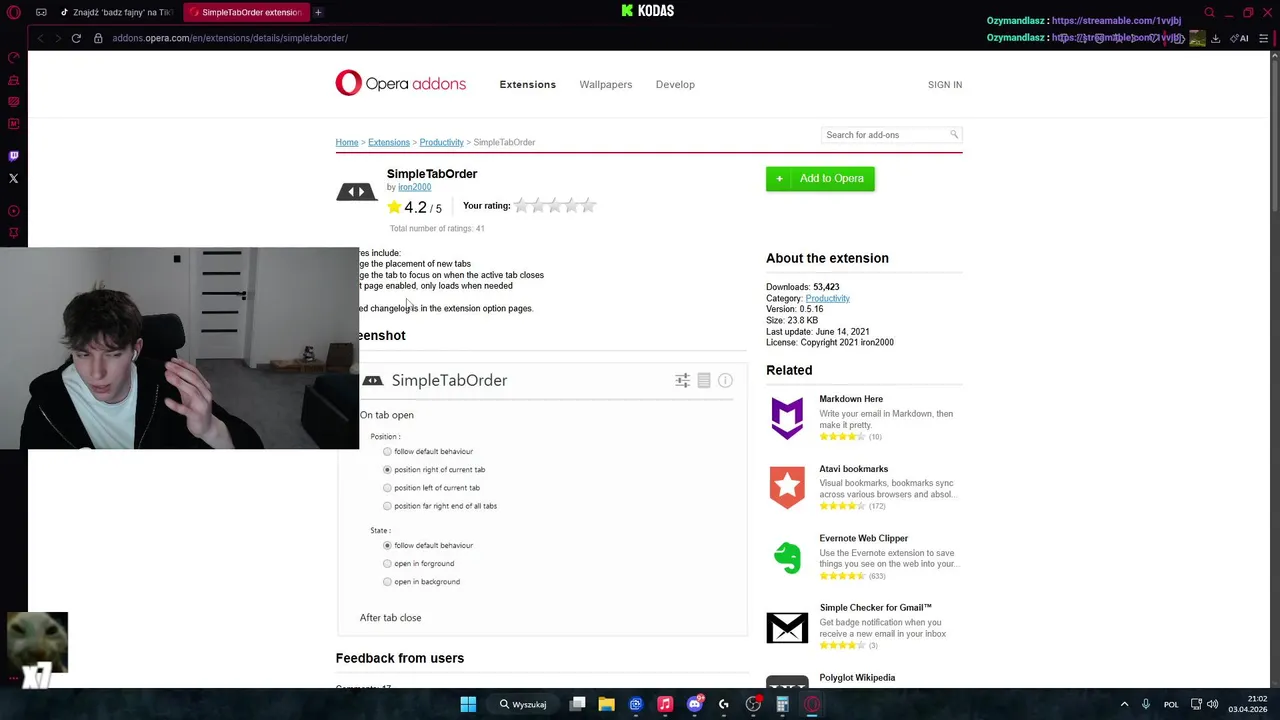Open Evernote Web Clipper title link
Image resolution: width=1280 pixels, height=720 pixels.
pos(863,538)
